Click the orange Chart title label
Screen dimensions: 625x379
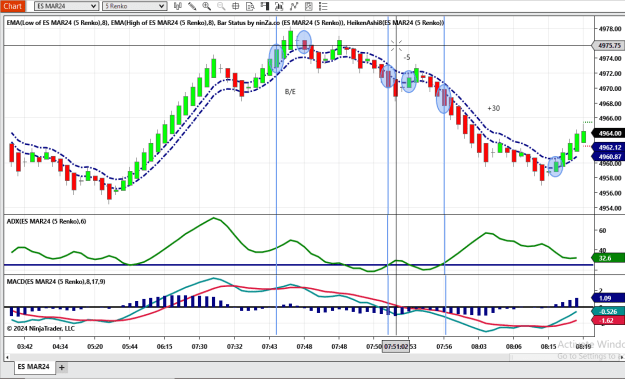[13, 6]
